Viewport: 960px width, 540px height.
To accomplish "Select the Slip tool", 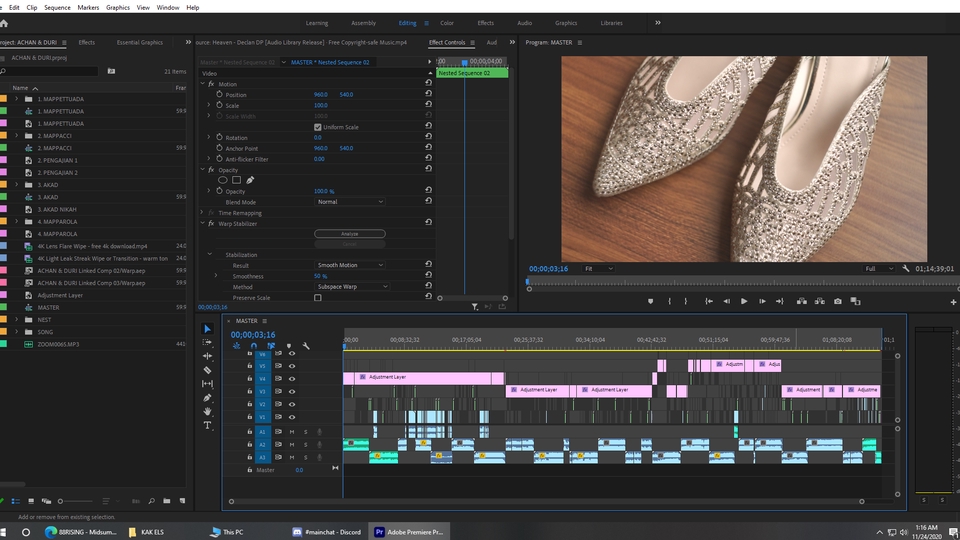I will pos(207,384).
